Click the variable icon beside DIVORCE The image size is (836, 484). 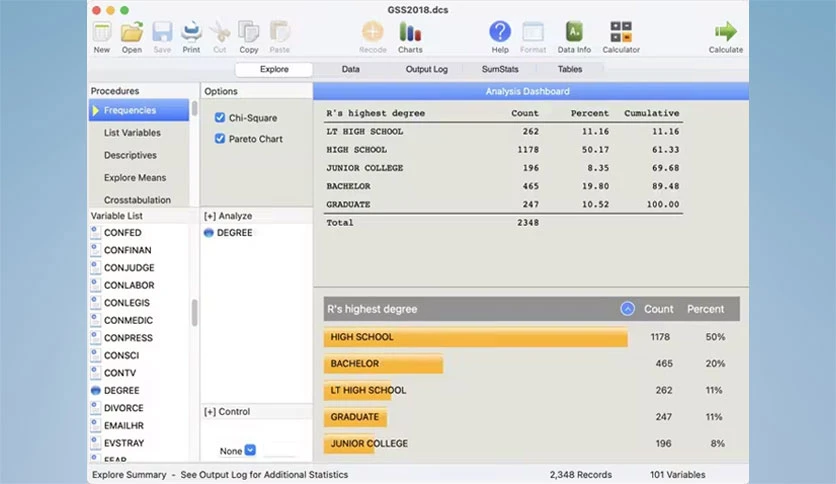[x=95, y=408]
